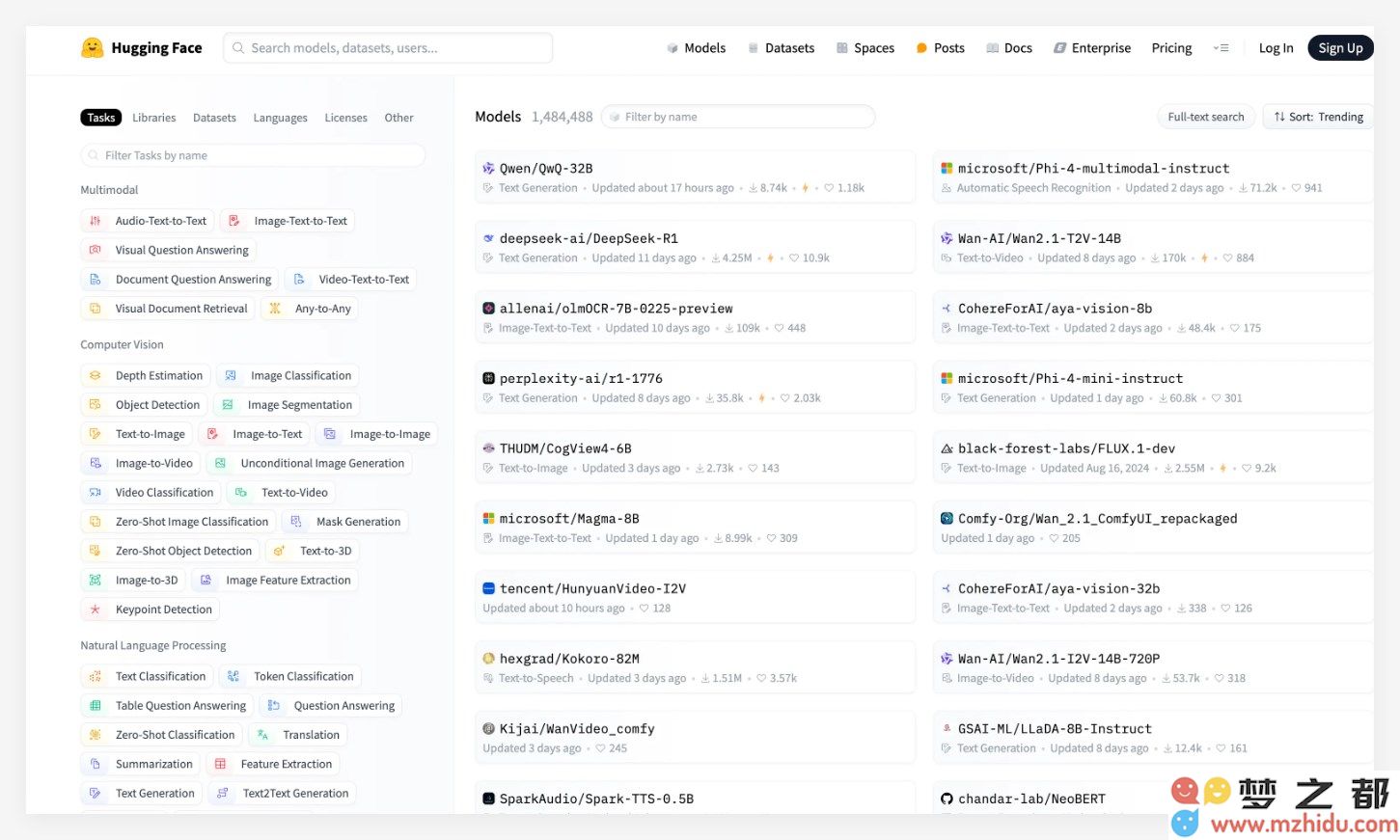The image size is (1400, 840).
Task: Open GSAI-ML/LLaDA-8B-Instruct model card
Action: (x=1153, y=737)
